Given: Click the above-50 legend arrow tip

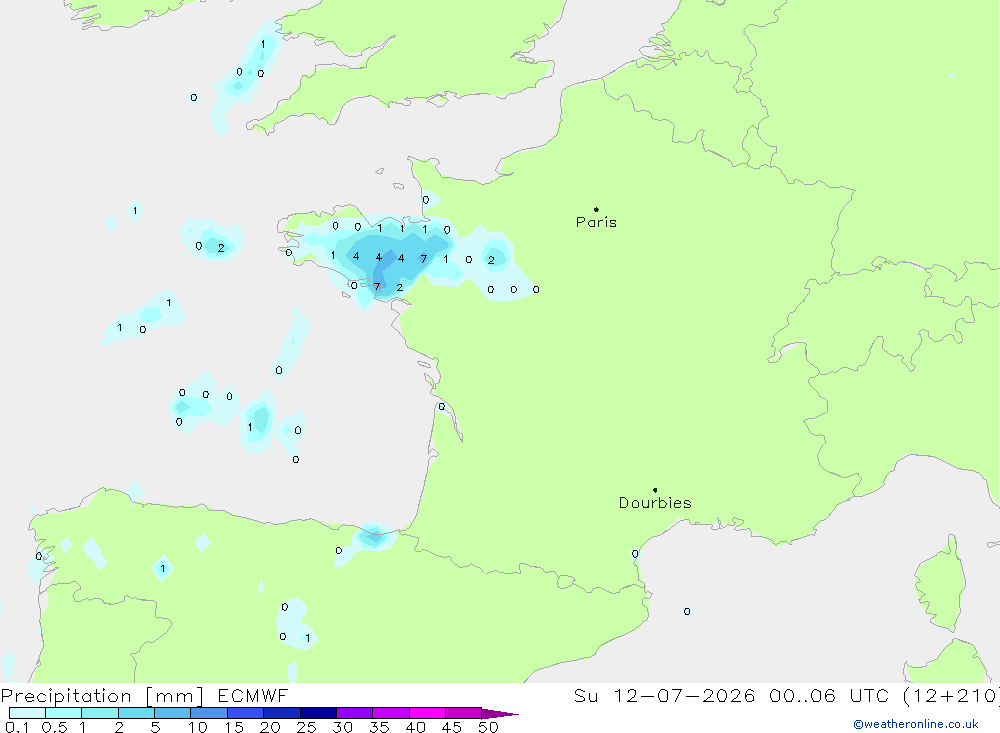Looking at the screenshot, I should click(500, 714).
